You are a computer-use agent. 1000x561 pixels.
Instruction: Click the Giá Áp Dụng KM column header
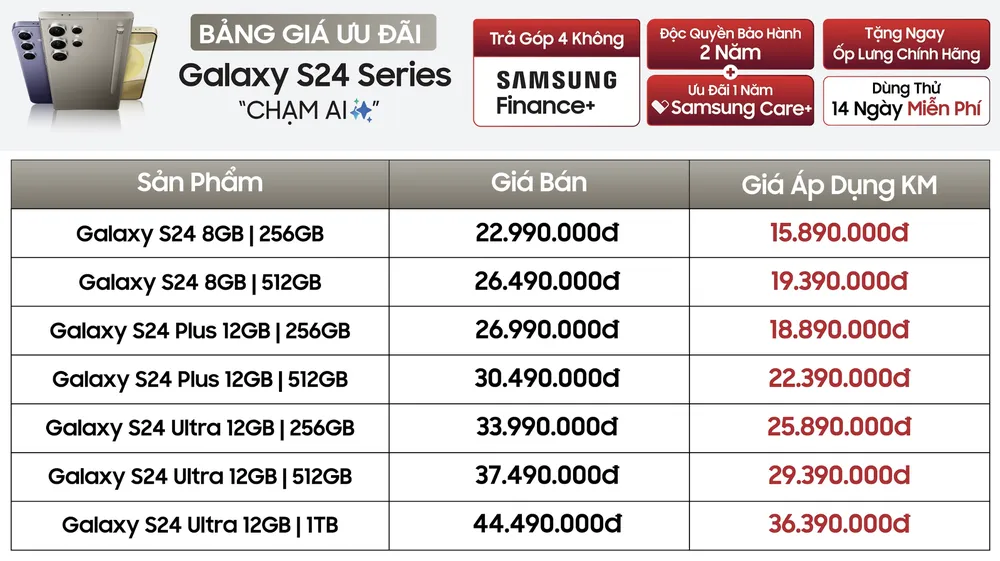[839, 185]
